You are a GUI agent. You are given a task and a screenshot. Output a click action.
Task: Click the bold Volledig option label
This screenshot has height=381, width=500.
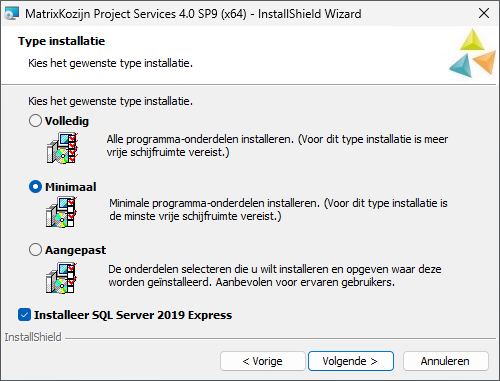click(x=67, y=121)
